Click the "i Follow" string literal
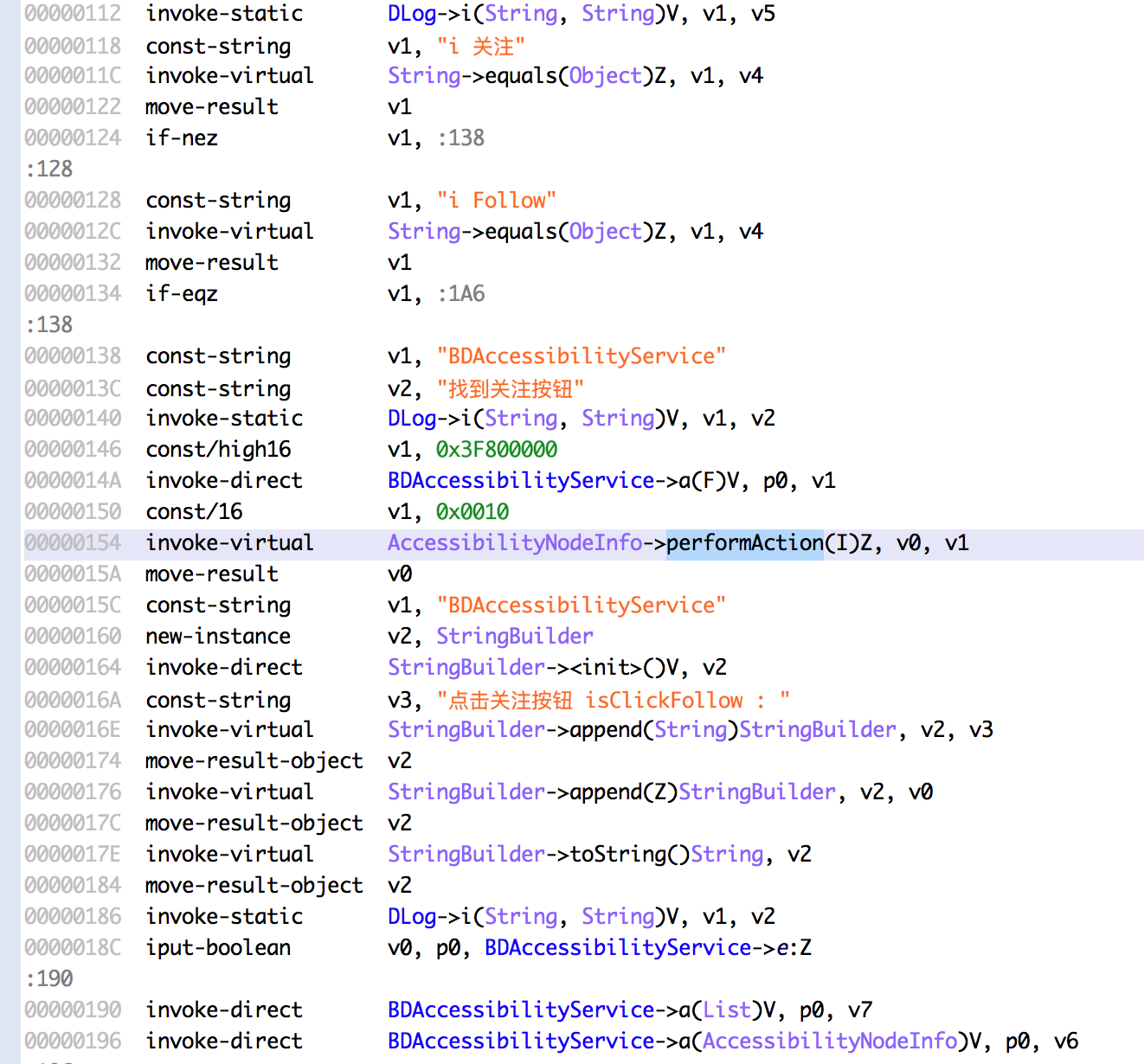 coord(496,201)
